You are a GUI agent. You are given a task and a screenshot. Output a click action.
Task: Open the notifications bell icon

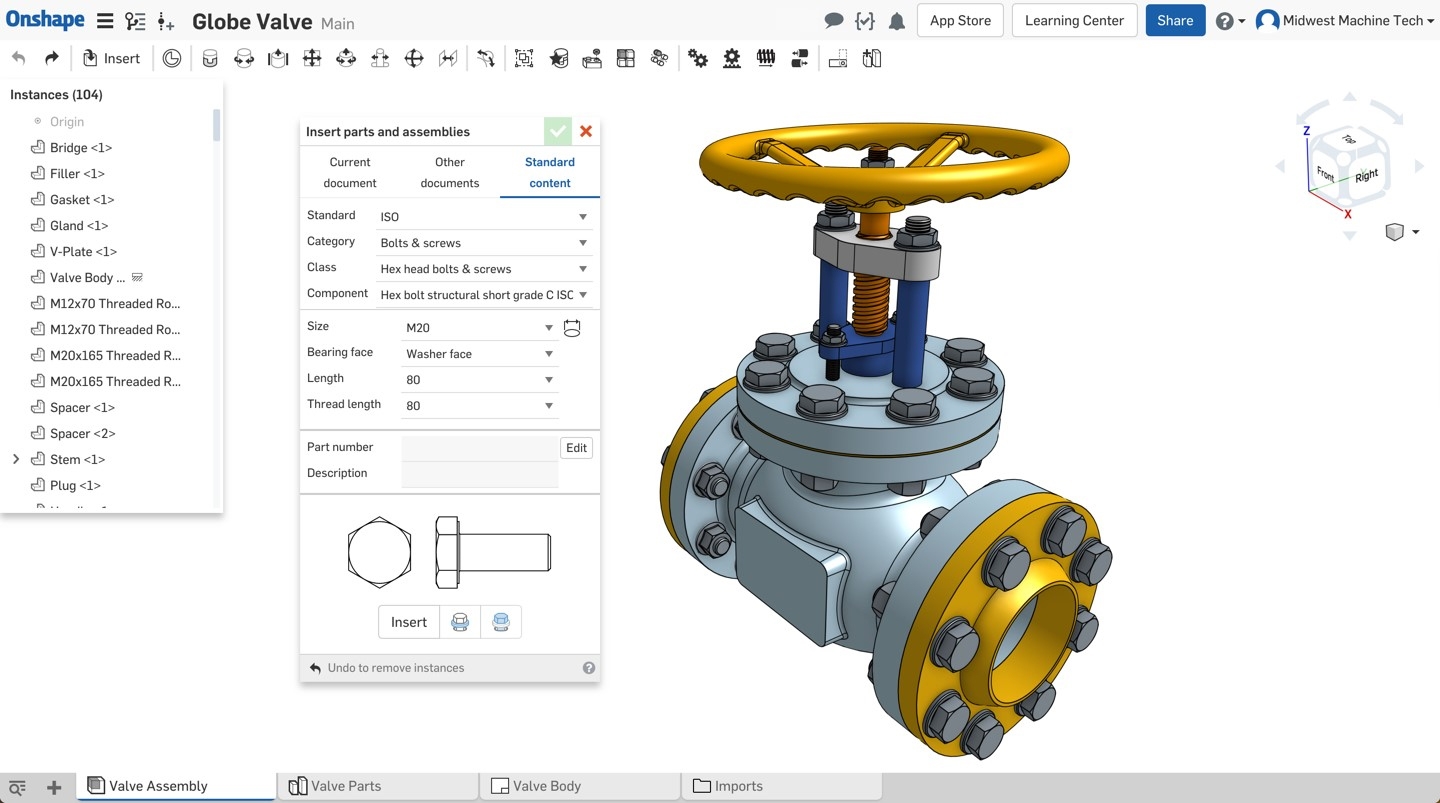pyautogui.click(x=897, y=21)
